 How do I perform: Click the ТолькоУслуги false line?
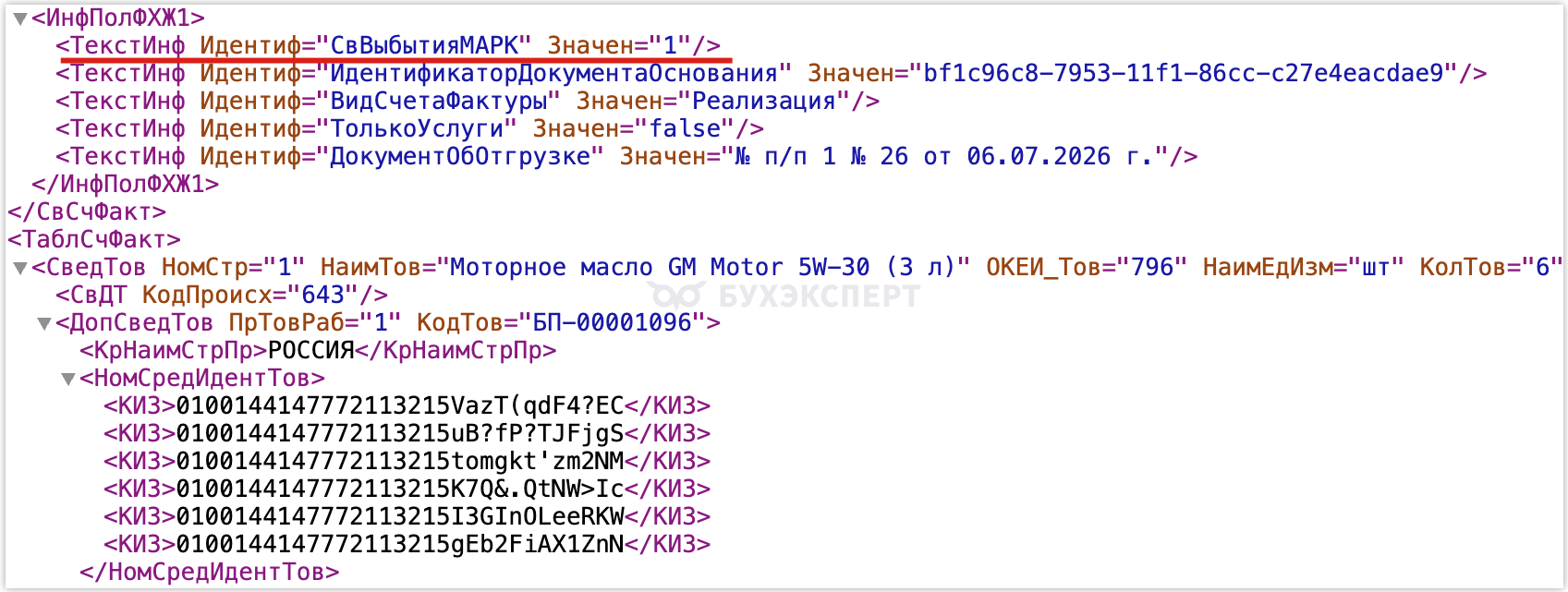[409, 128]
